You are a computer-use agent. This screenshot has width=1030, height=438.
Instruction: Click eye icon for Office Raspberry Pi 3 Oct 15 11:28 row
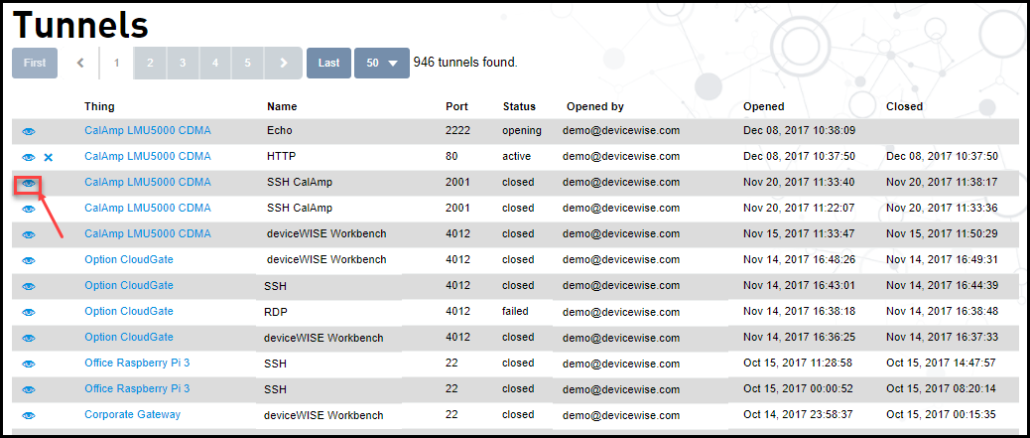coord(29,363)
